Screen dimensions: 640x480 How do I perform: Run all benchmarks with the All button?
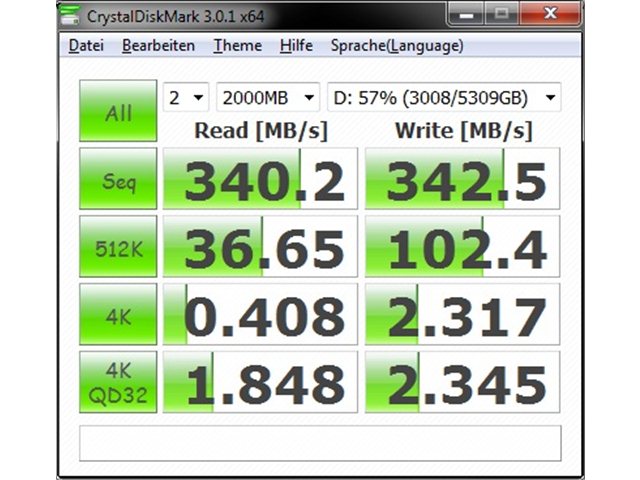click(x=118, y=111)
